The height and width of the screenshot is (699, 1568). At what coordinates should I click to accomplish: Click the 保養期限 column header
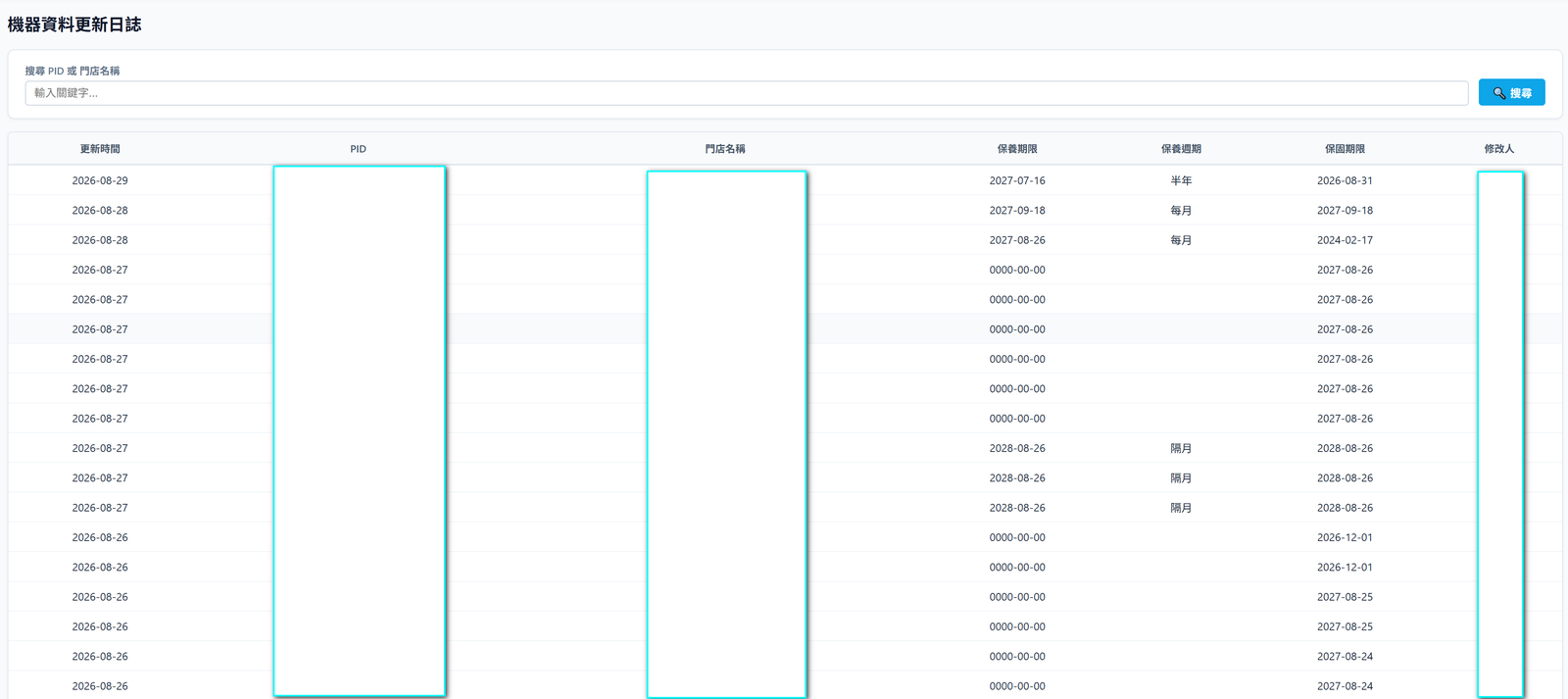coord(1017,149)
